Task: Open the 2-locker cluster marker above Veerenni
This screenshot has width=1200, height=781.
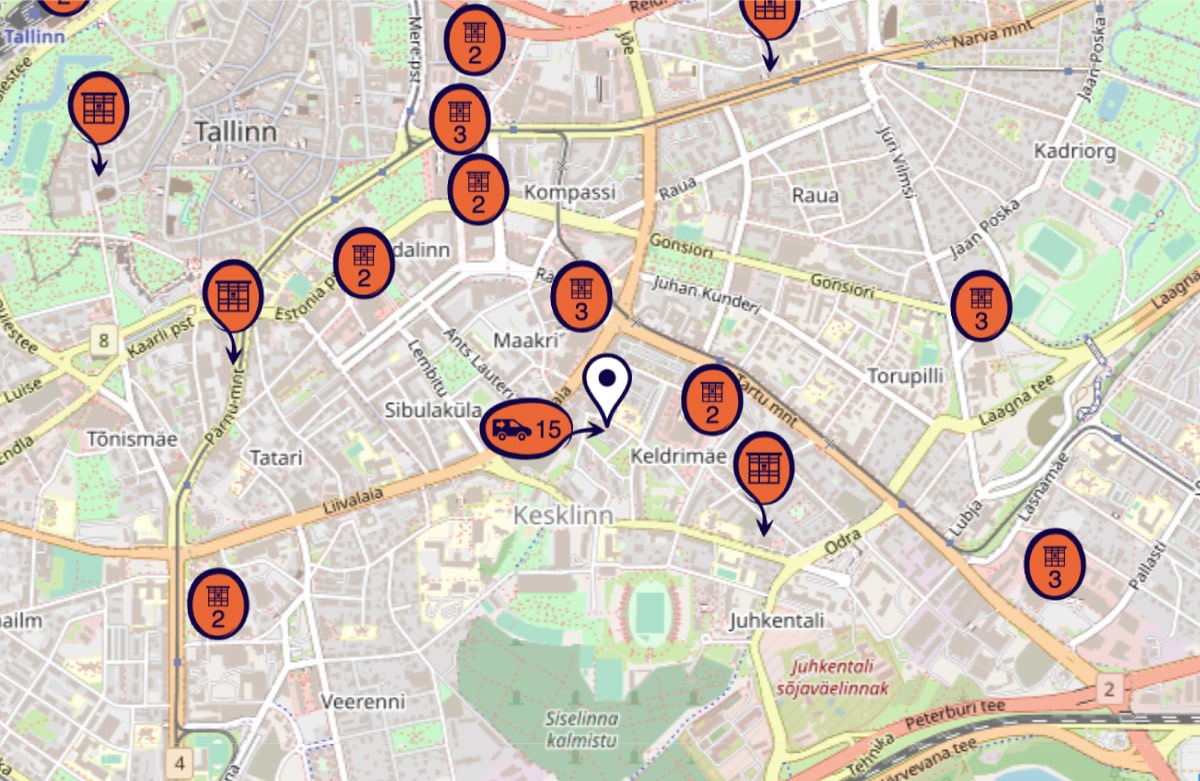Action: (x=218, y=602)
